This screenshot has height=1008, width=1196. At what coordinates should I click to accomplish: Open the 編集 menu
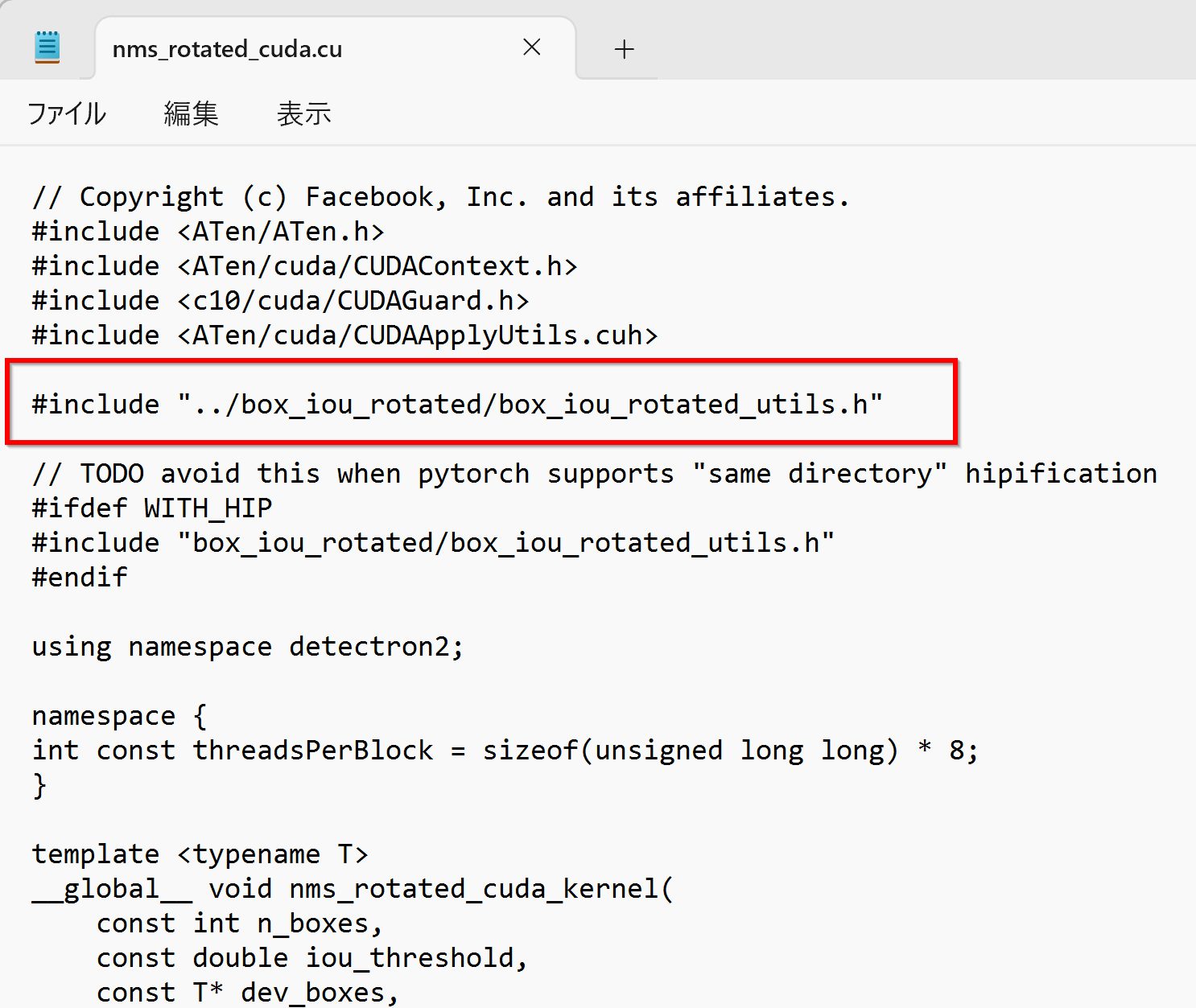tap(191, 113)
